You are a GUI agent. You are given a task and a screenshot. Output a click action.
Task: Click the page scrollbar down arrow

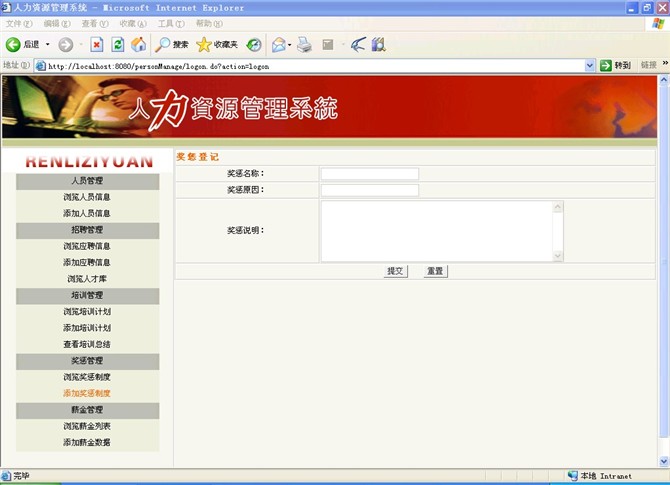pyautogui.click(x=664, y=461)
